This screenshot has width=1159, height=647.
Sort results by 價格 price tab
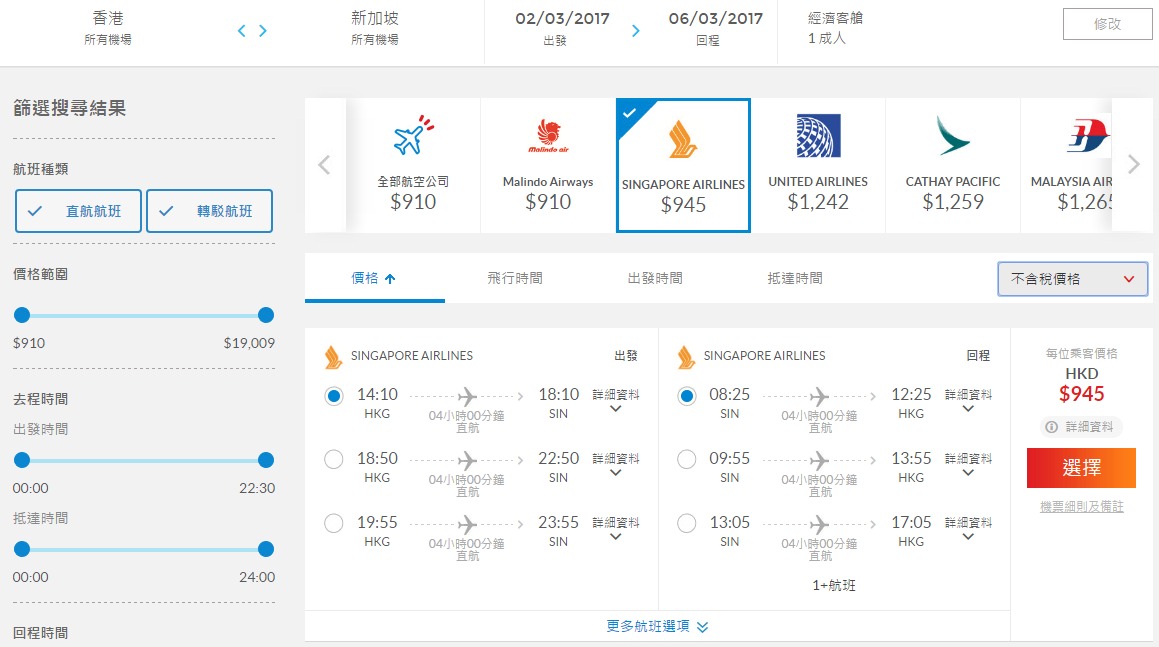[x=374, y=278]
